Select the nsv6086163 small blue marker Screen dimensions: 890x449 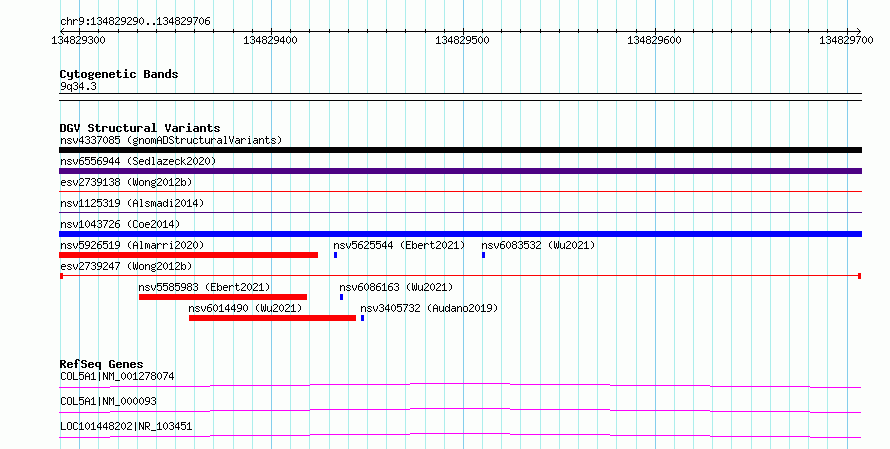click(341, 297)
